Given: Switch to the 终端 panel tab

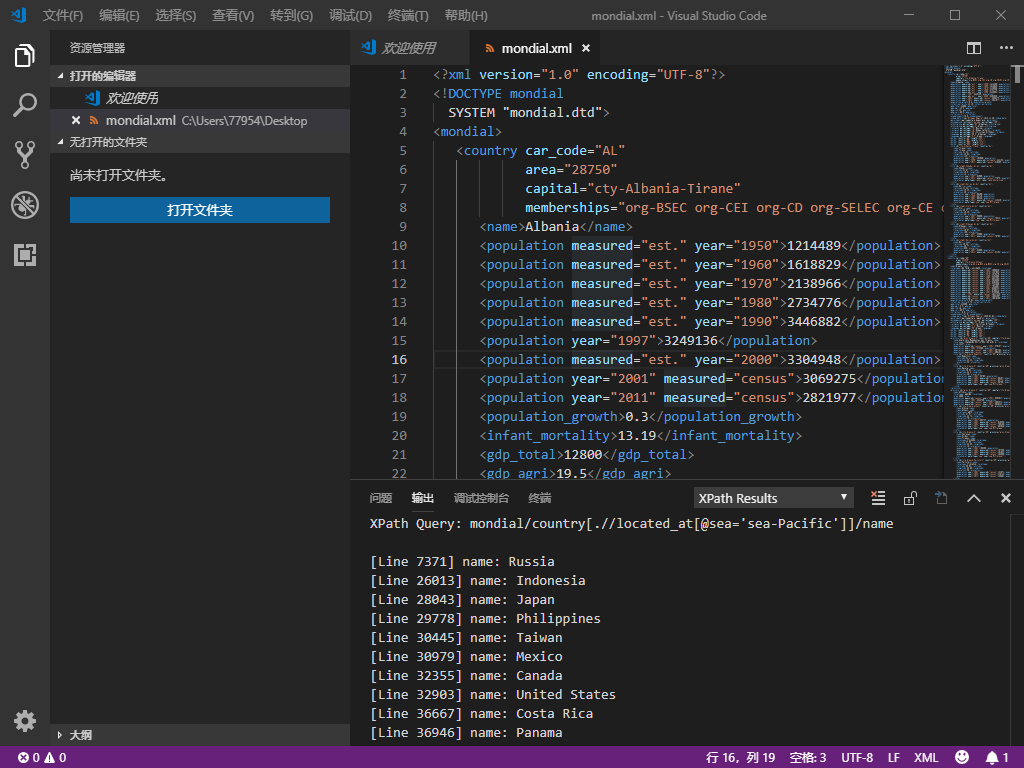Looking at the screenshot, I should click(539, 498).
